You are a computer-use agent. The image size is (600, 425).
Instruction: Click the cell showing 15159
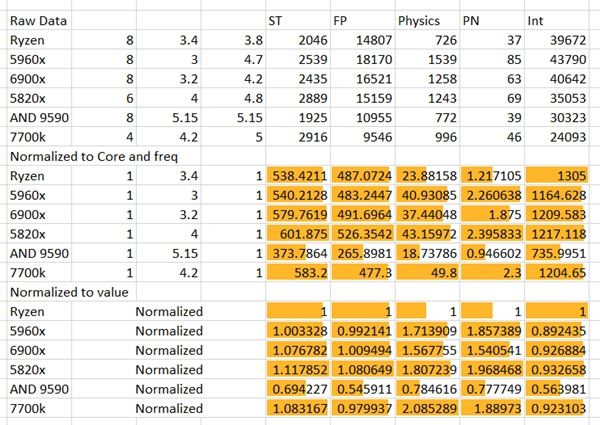pos(362,98)
